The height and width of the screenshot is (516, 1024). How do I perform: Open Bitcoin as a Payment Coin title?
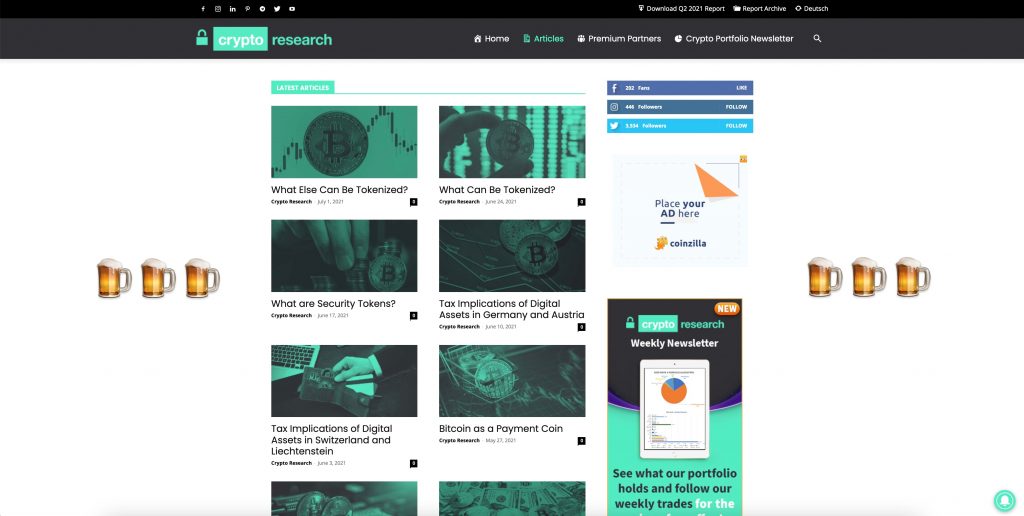501,428
